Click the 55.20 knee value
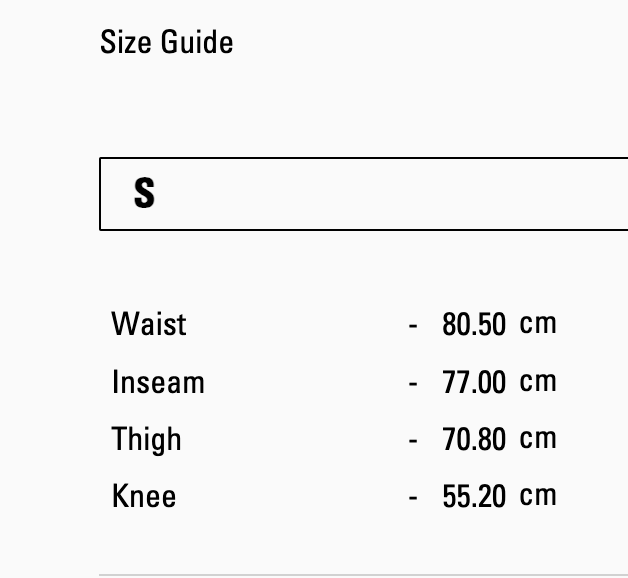The image size is (628, 578). [474, 496]
